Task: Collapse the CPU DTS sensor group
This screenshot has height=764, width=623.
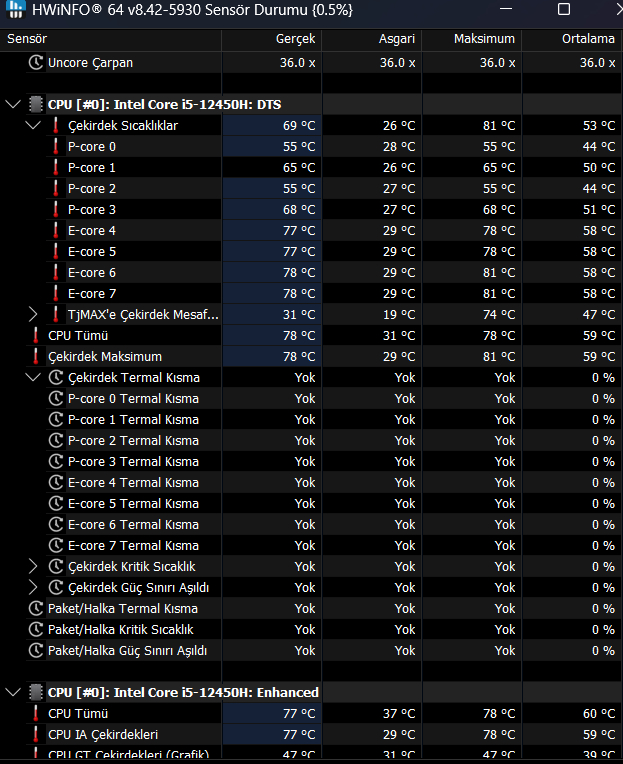Action: 13,104
